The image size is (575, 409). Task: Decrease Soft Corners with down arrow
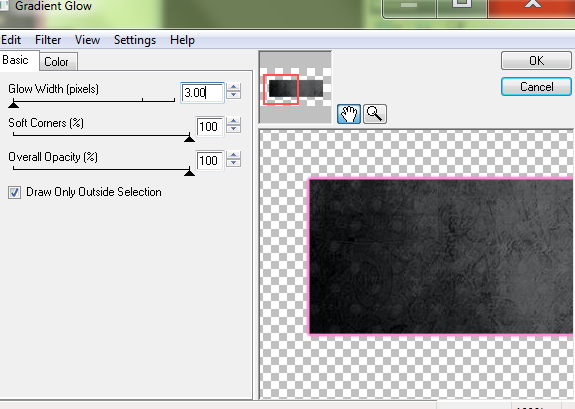(234, 129)
